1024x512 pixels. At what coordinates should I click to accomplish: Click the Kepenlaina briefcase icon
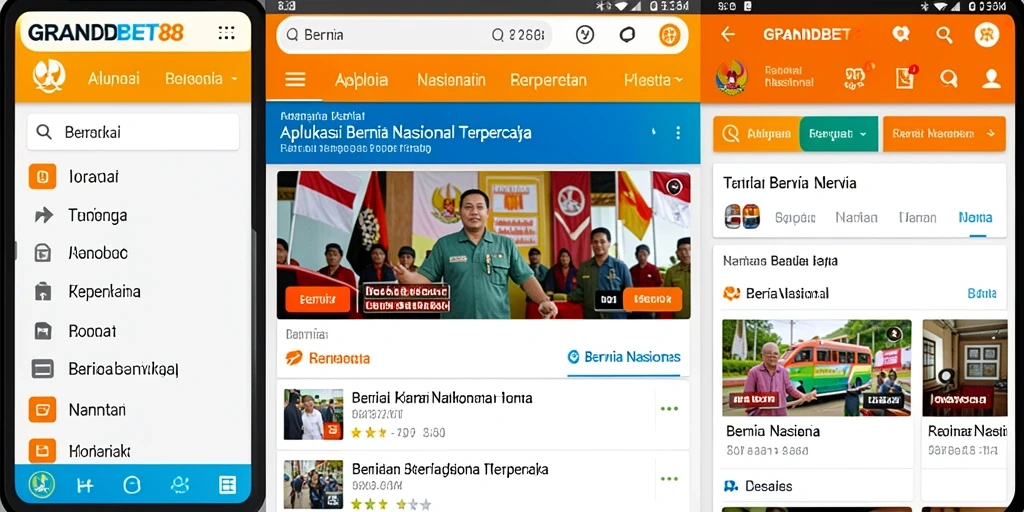42,292
